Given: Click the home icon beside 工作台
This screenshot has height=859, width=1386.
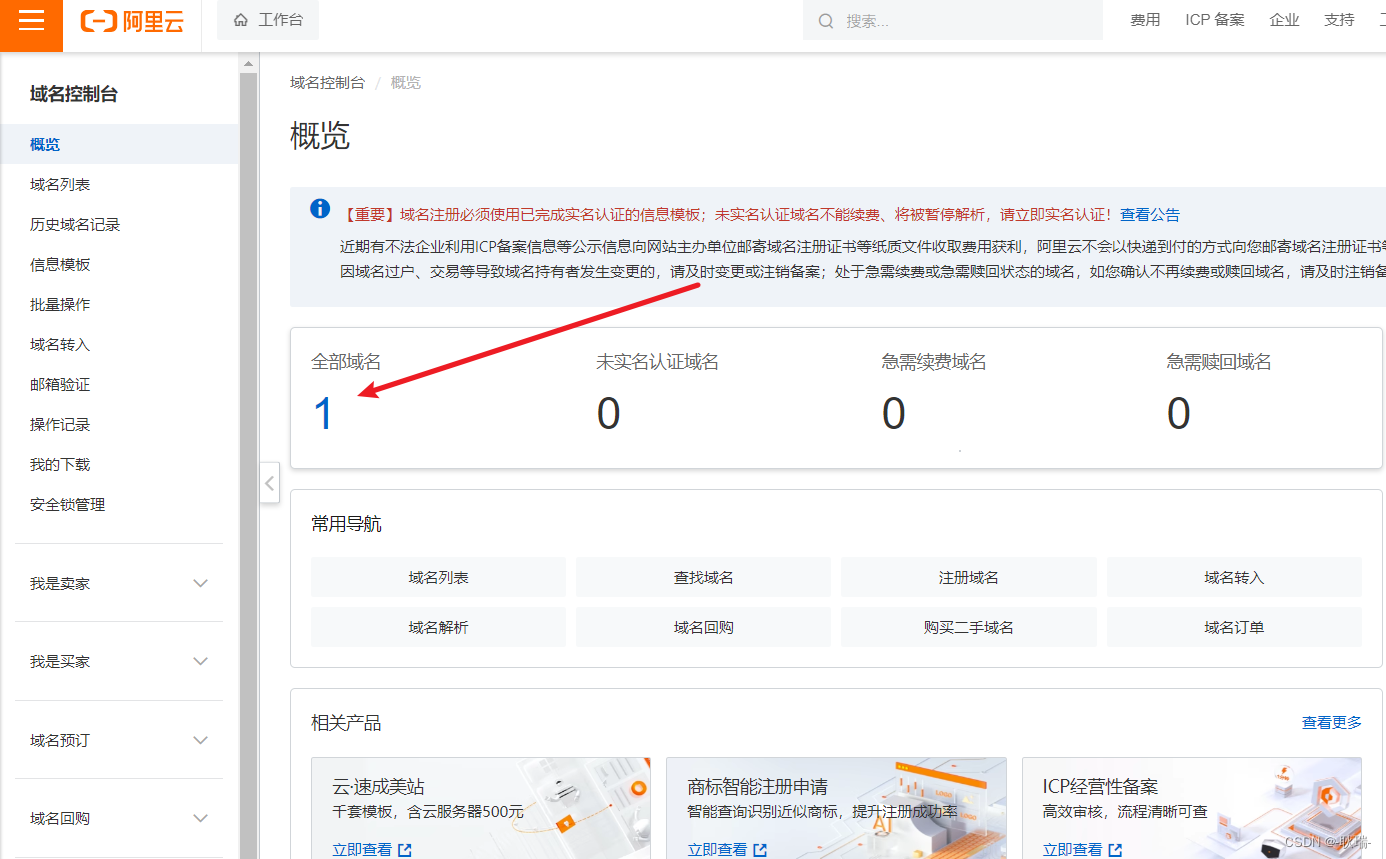Looking at the screenshot, I should pyautogui.click(x=241, y=20).
